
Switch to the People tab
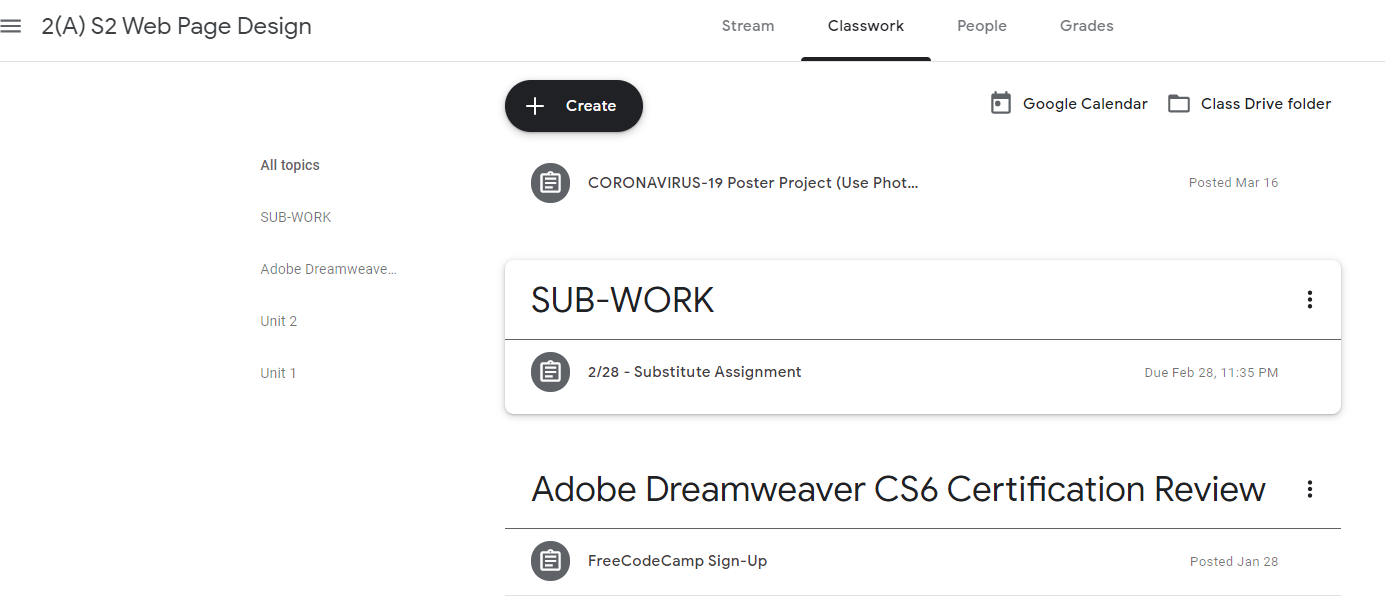(981, 26)
